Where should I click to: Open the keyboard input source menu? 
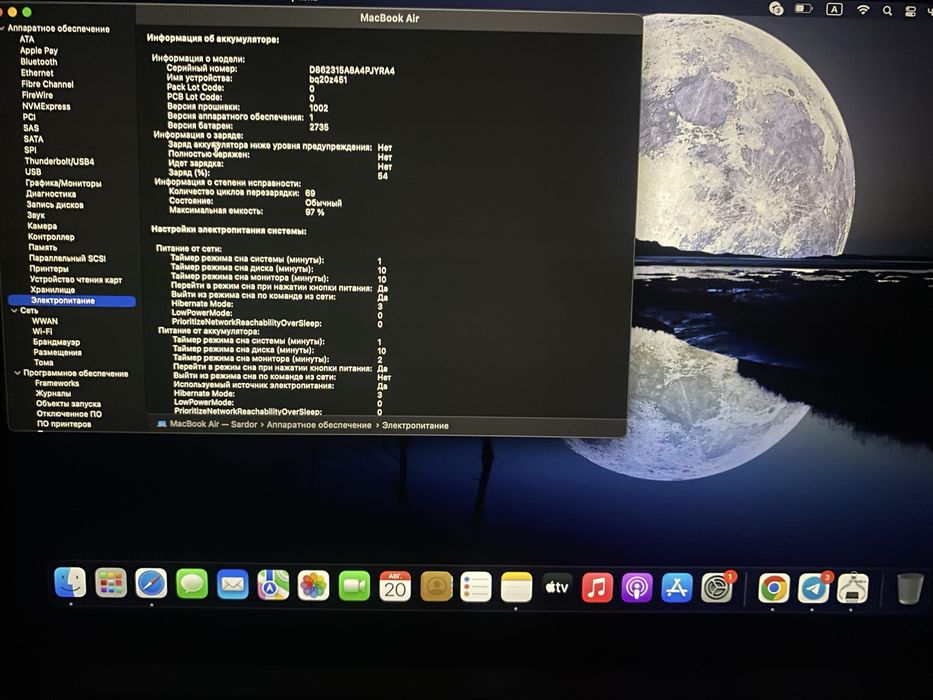(834, 9)
